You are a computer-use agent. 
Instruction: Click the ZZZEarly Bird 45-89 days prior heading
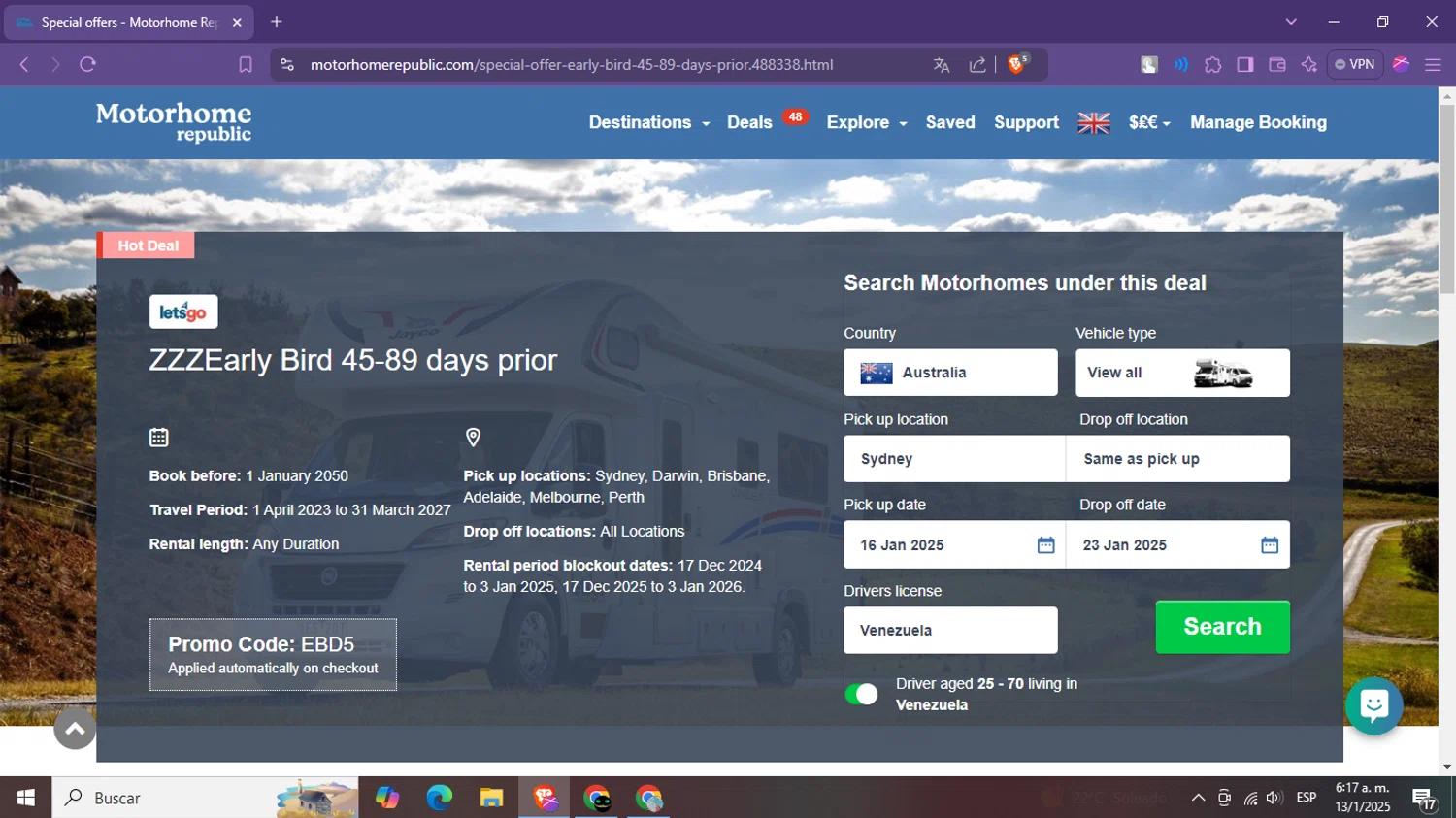pyautogui.click(x=353, y=360)
